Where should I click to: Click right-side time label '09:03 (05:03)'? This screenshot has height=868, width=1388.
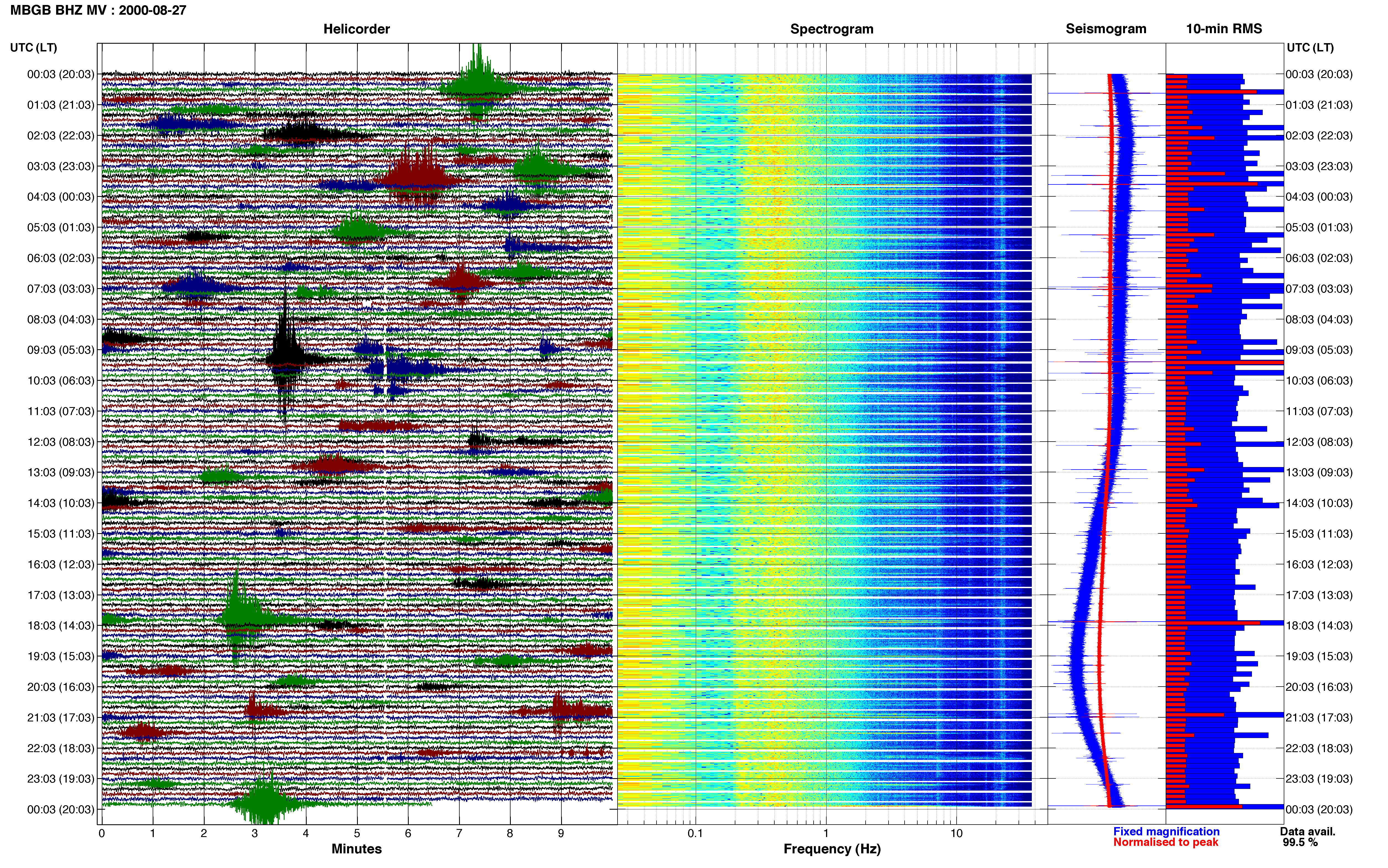[x=1319, y=350]
